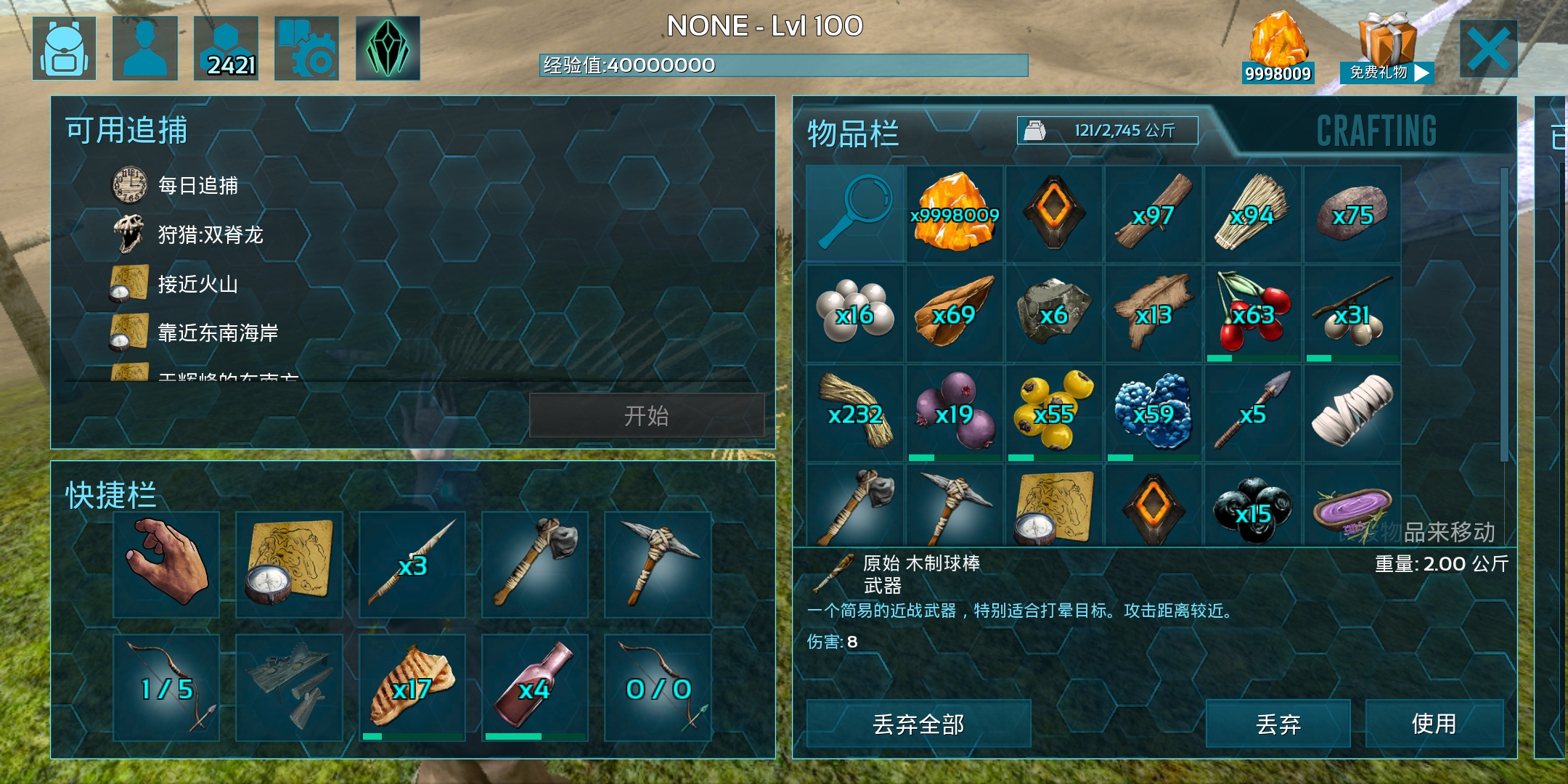Select the green crystal icon
Screen dimensions: 1568x784
[x=388, y=48]
